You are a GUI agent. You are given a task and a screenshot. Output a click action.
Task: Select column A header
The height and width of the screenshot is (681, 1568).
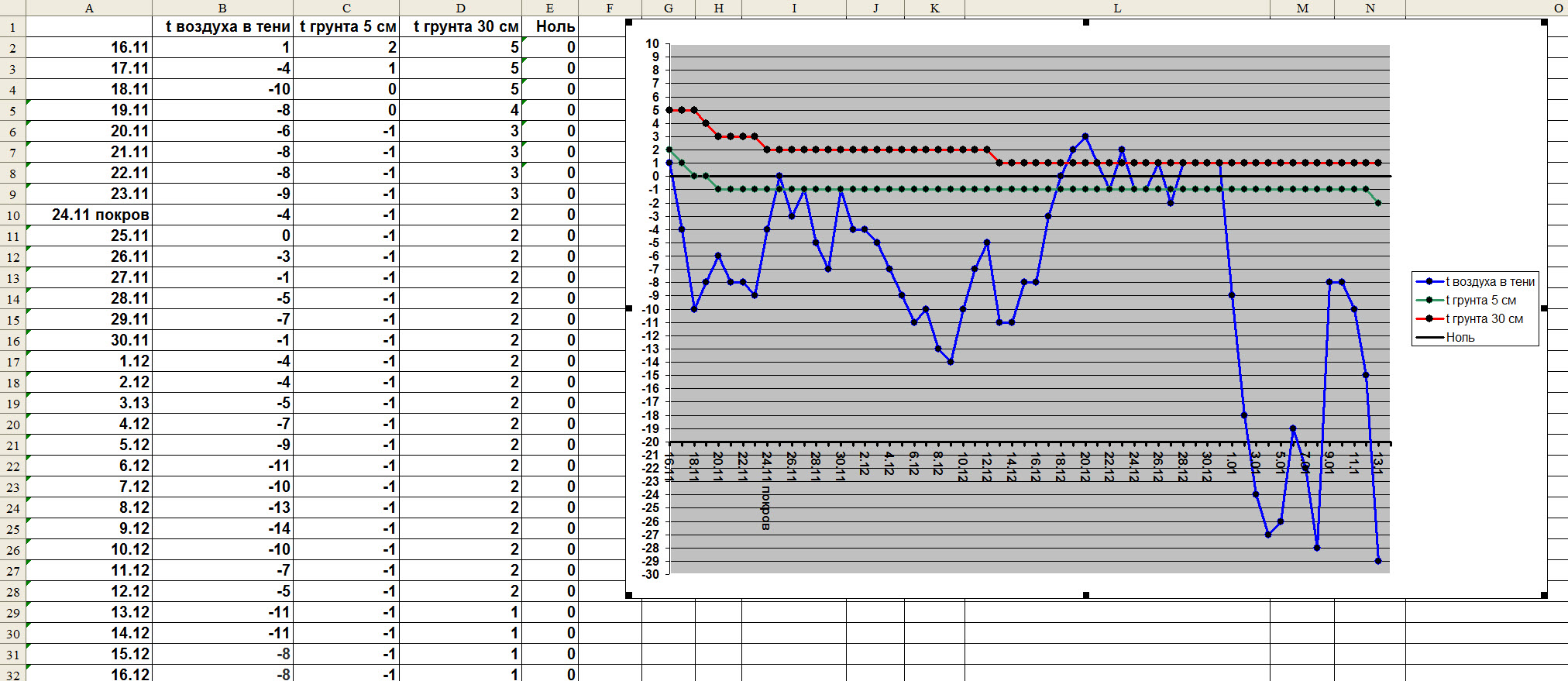pos(89,8)
